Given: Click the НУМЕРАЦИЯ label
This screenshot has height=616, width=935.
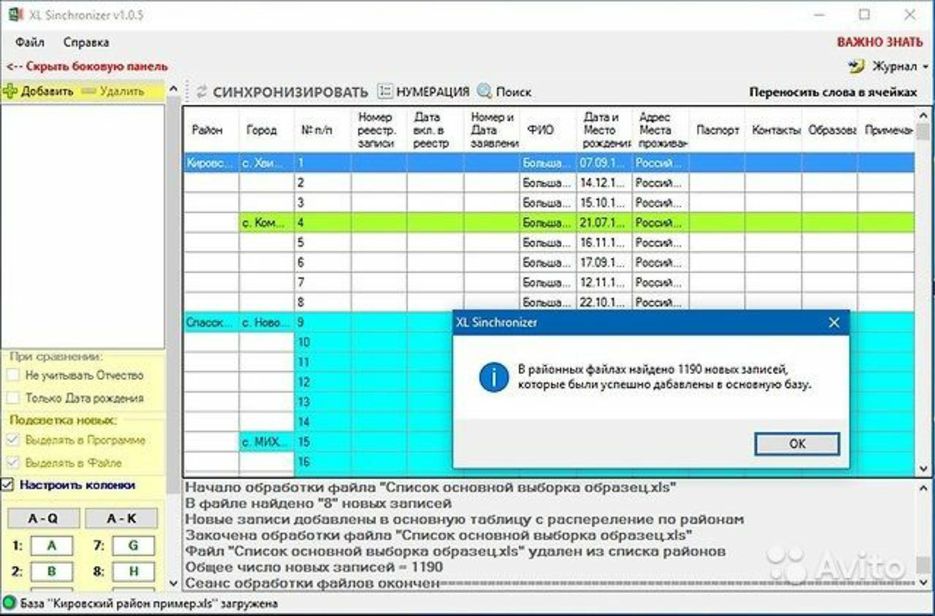Looking at the screenshot, I should tap(433, 92).
